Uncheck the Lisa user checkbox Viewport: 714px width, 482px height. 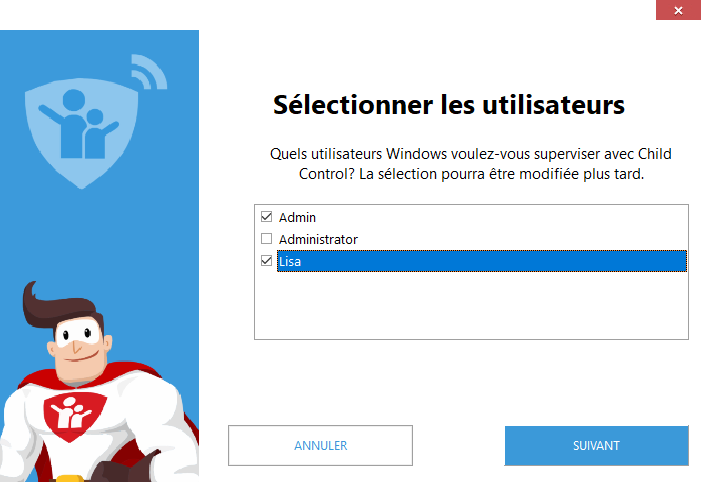click(266, 261)
